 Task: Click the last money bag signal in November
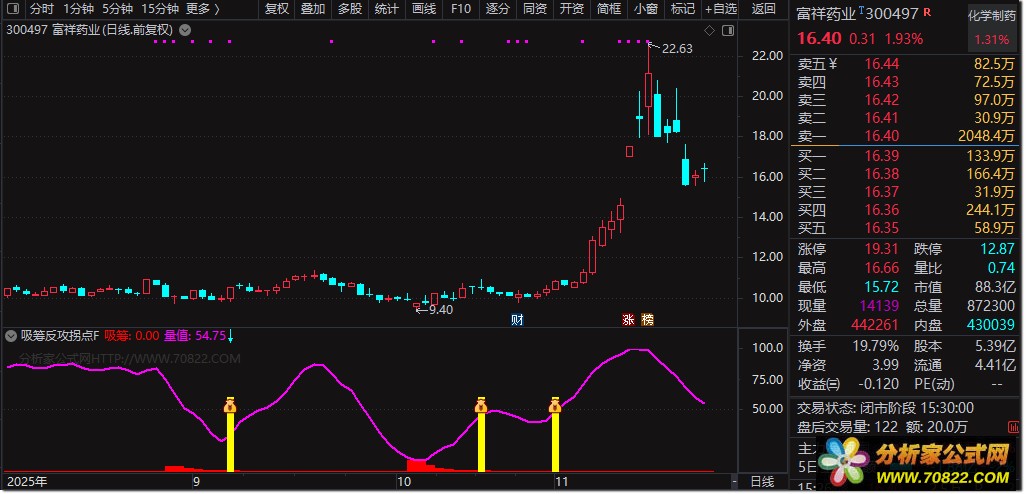pyautogui.click(x=555, y=405)
